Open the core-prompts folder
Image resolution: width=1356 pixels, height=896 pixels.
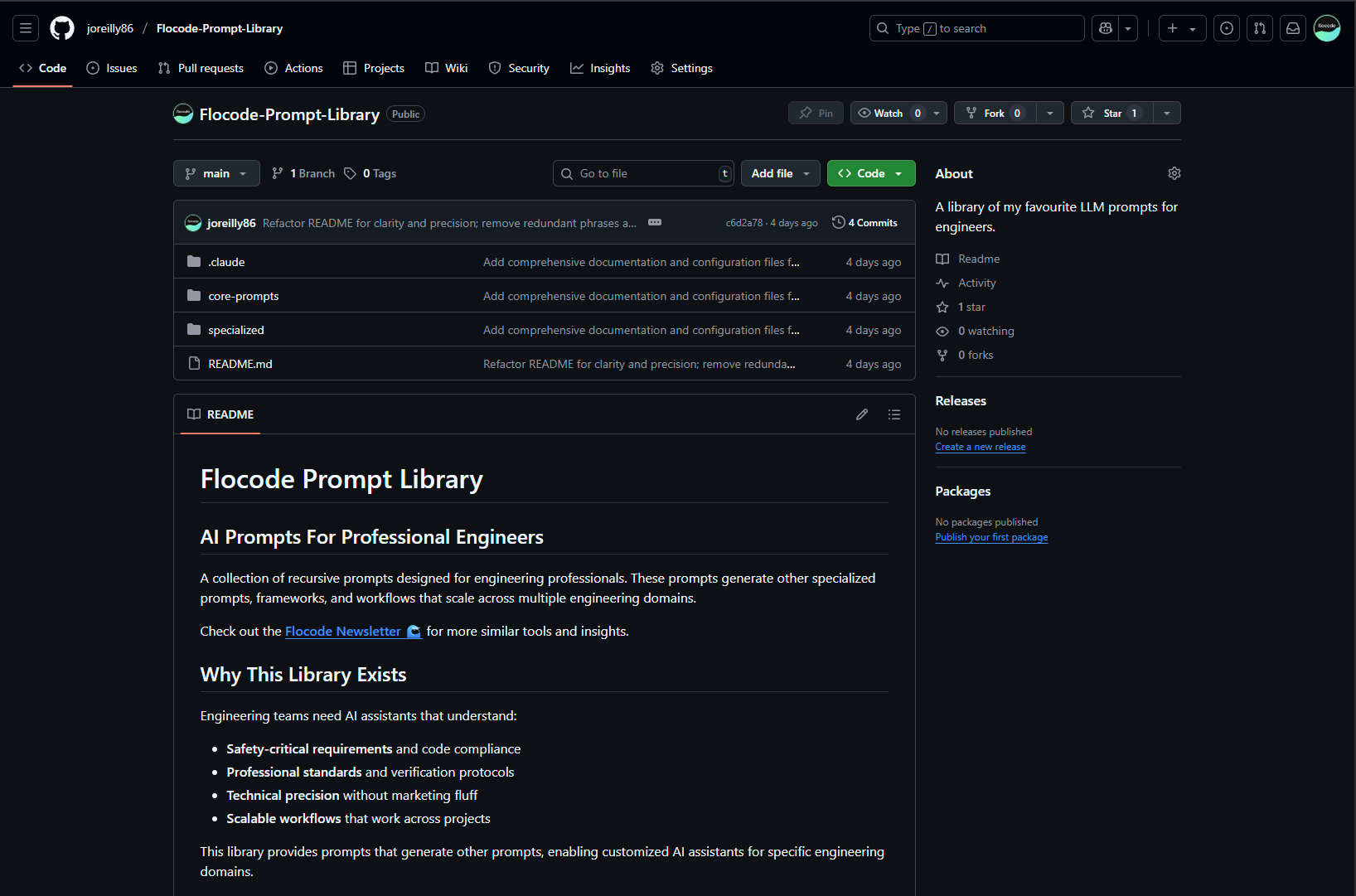click(x=244, y=296)
